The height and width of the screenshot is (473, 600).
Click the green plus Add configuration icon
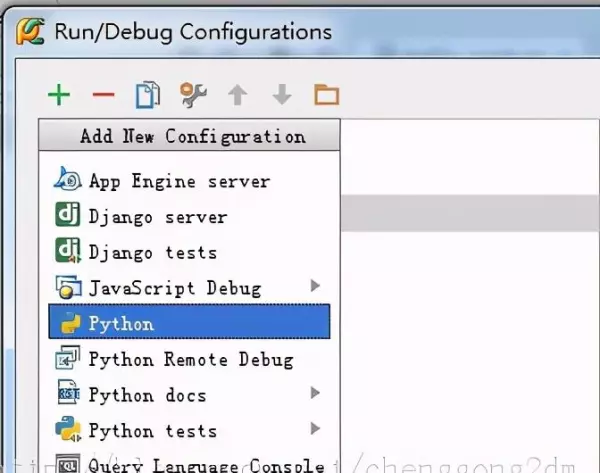[59, 95]
